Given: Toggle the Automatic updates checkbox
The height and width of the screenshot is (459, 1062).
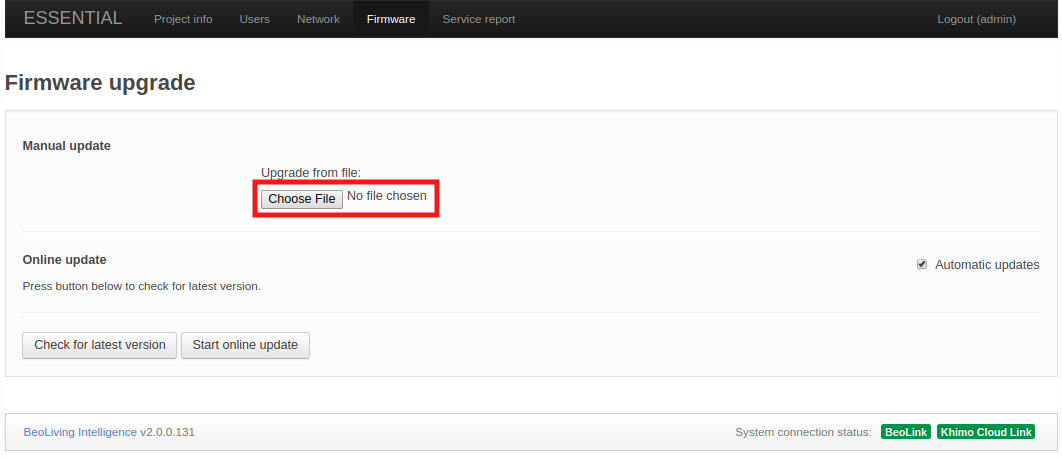Looking at the screenshot, I should [x=922, y=265].
